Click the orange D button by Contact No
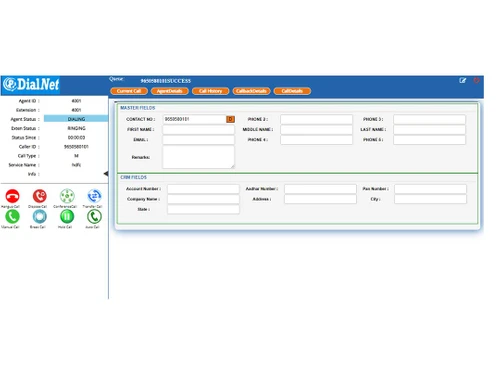 [230, 119]
